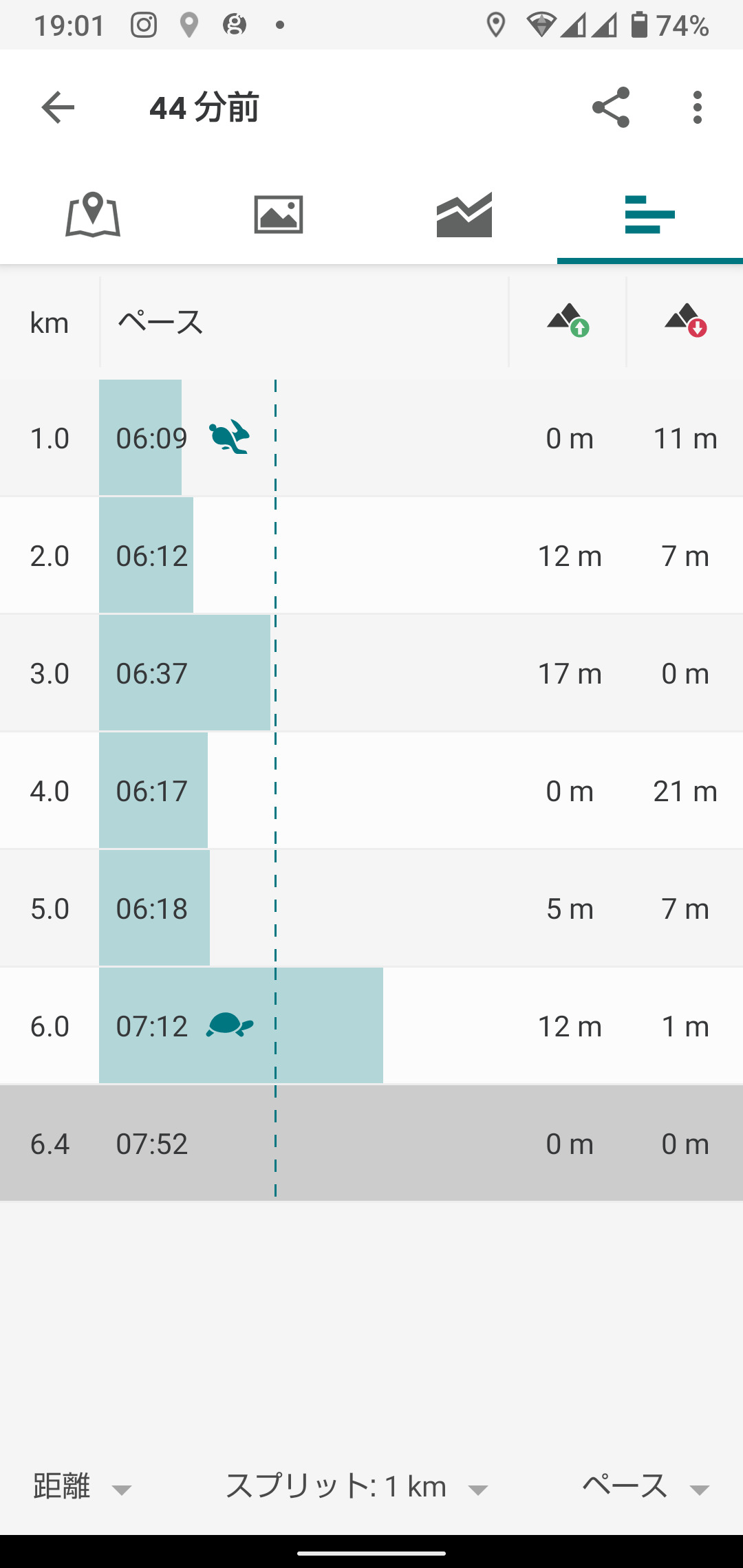This screenshot has height=1568, width=743.
Task: Tap the 06:17 pace bar
Action: click(x=153, y=790)
